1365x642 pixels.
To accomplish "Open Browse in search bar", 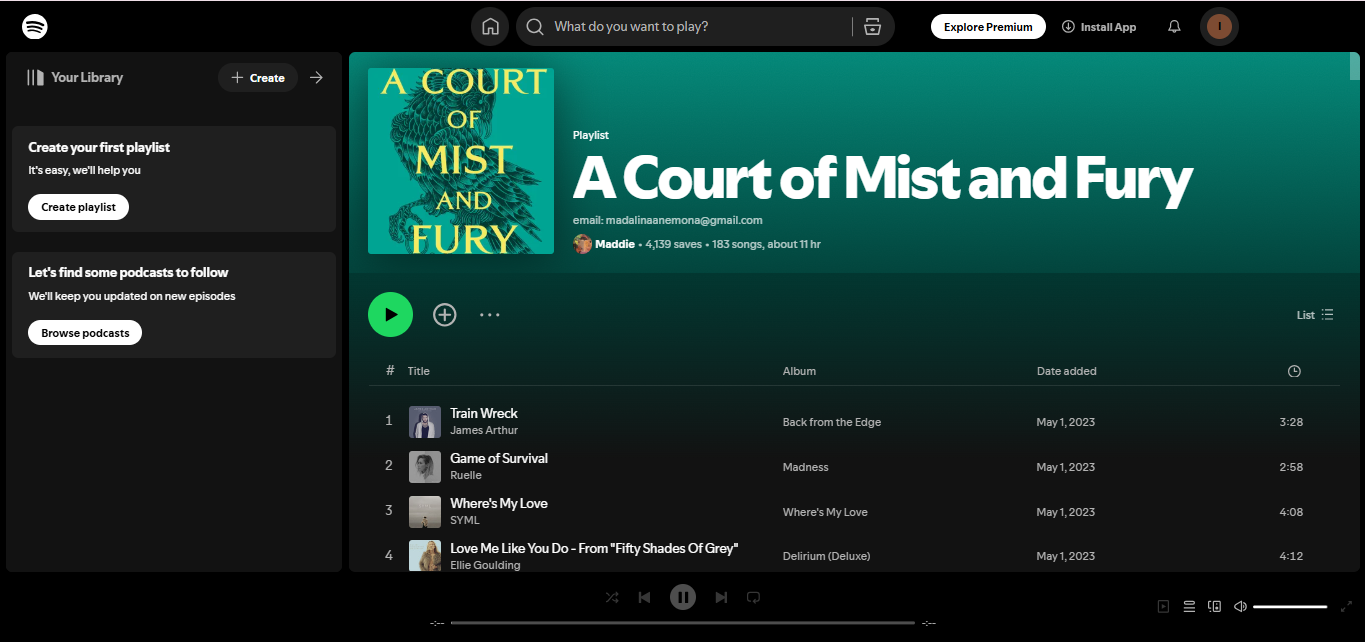I will [872, 27].
